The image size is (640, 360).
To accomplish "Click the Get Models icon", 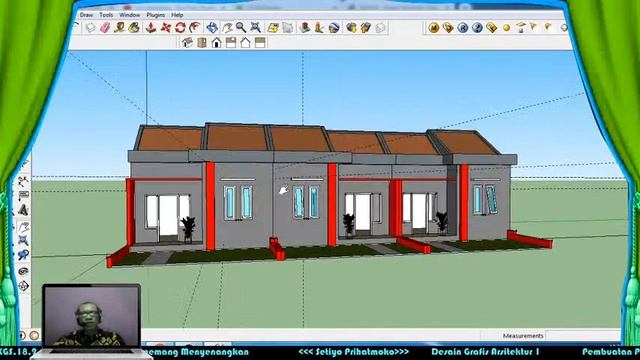I will 351,28.
